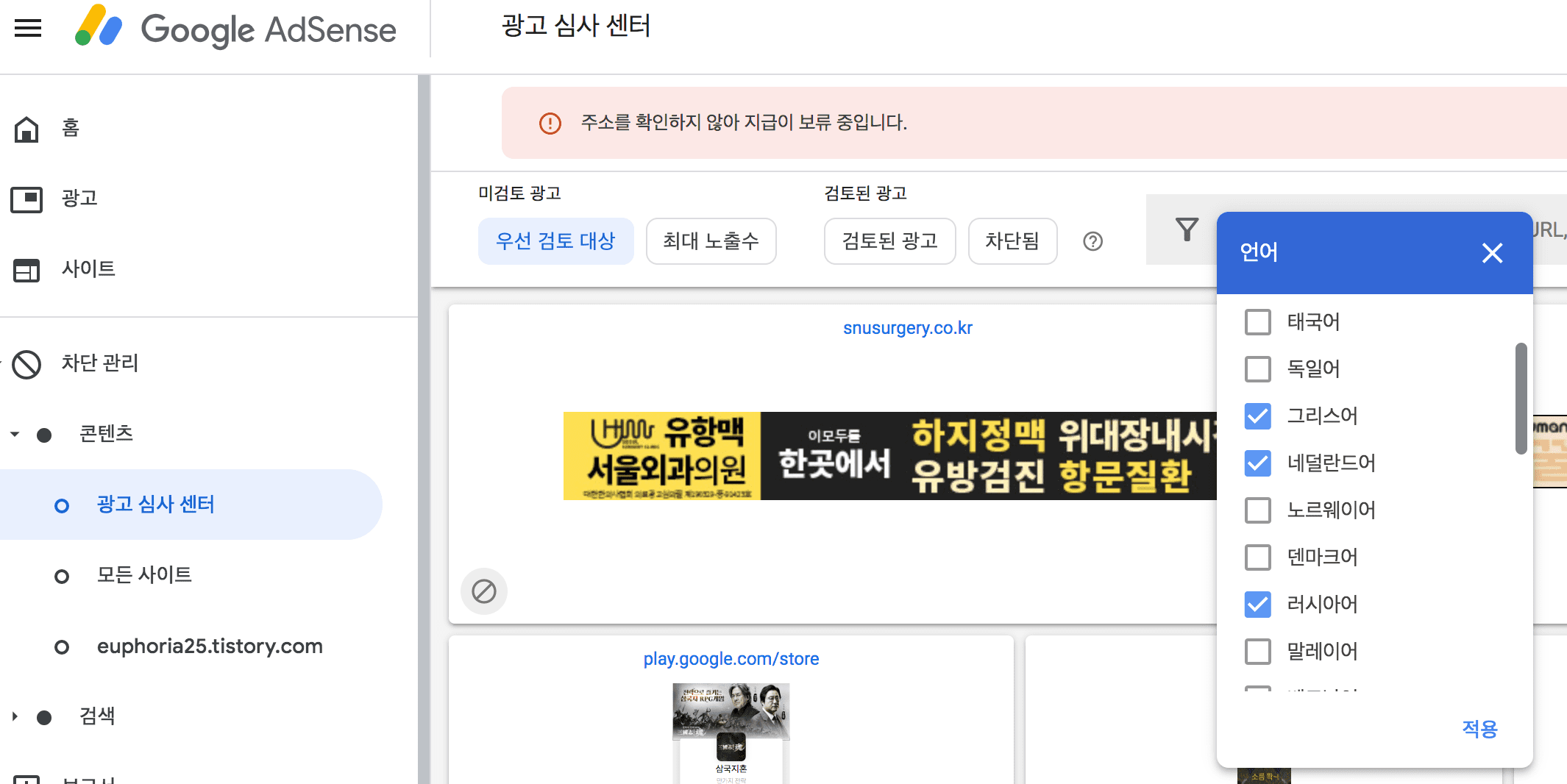
Task: Click the Google AdSense logo
Action: pyautogui.click(x=235, y=27)
